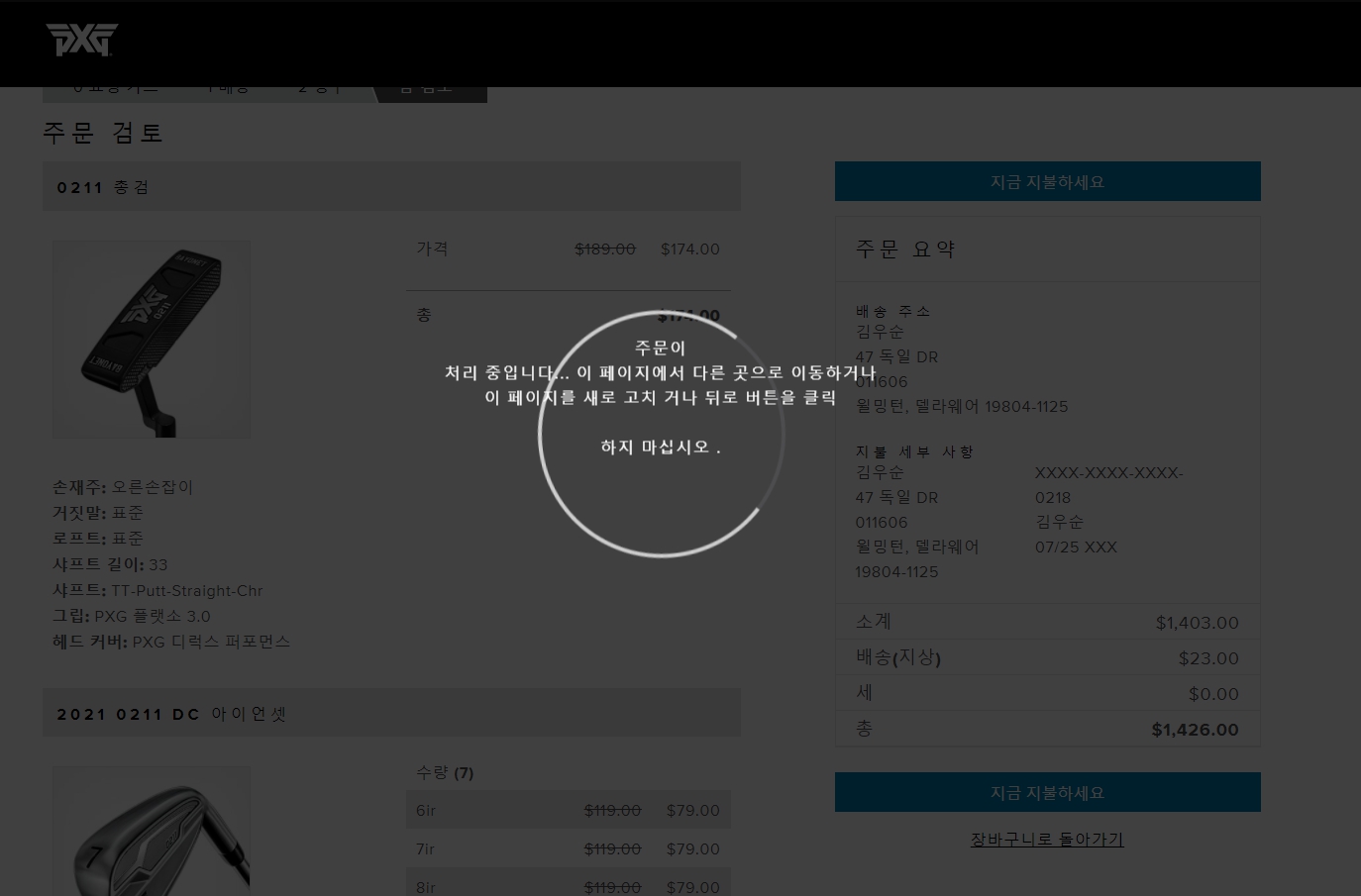This screenshot has height=896, width=1361.
Task: Click the 주문 요약 panel title
Action: (905, 249)
